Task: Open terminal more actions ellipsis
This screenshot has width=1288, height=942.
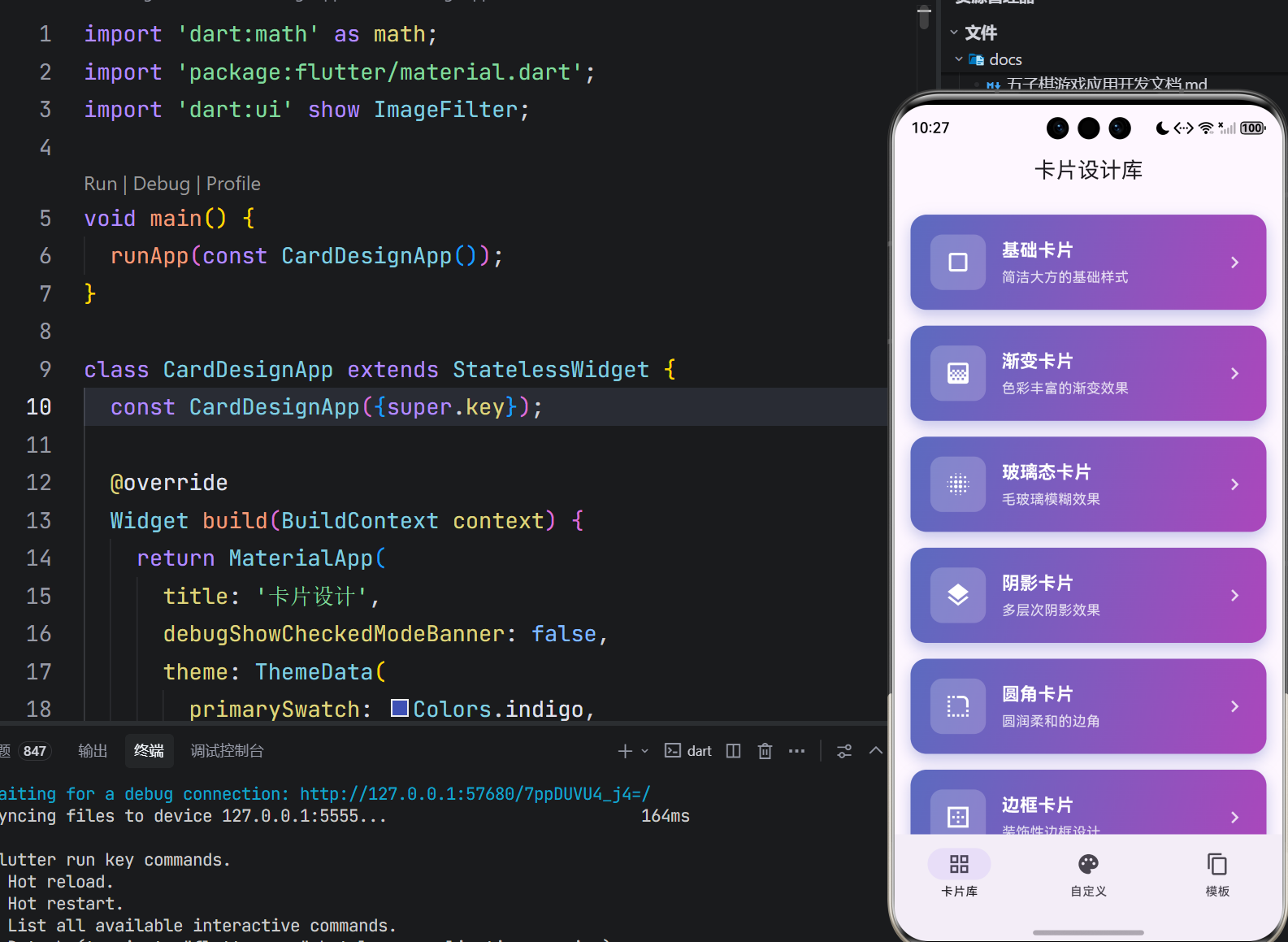Action: pyautogui.click(x=796, y=751)
